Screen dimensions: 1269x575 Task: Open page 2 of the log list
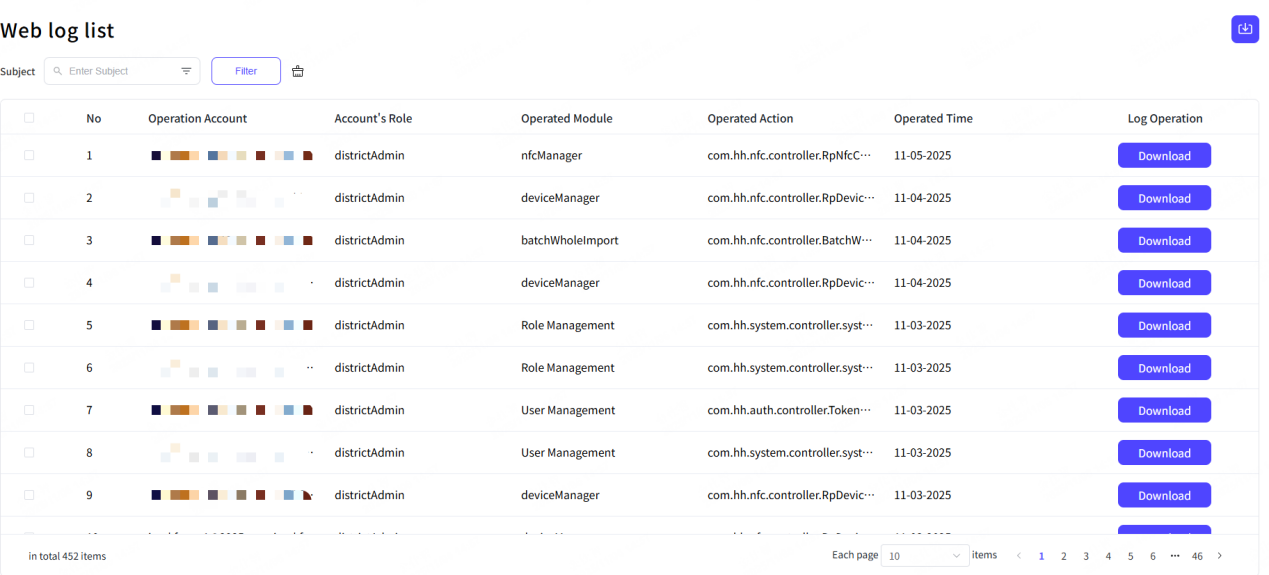(x=1063, y=556)
